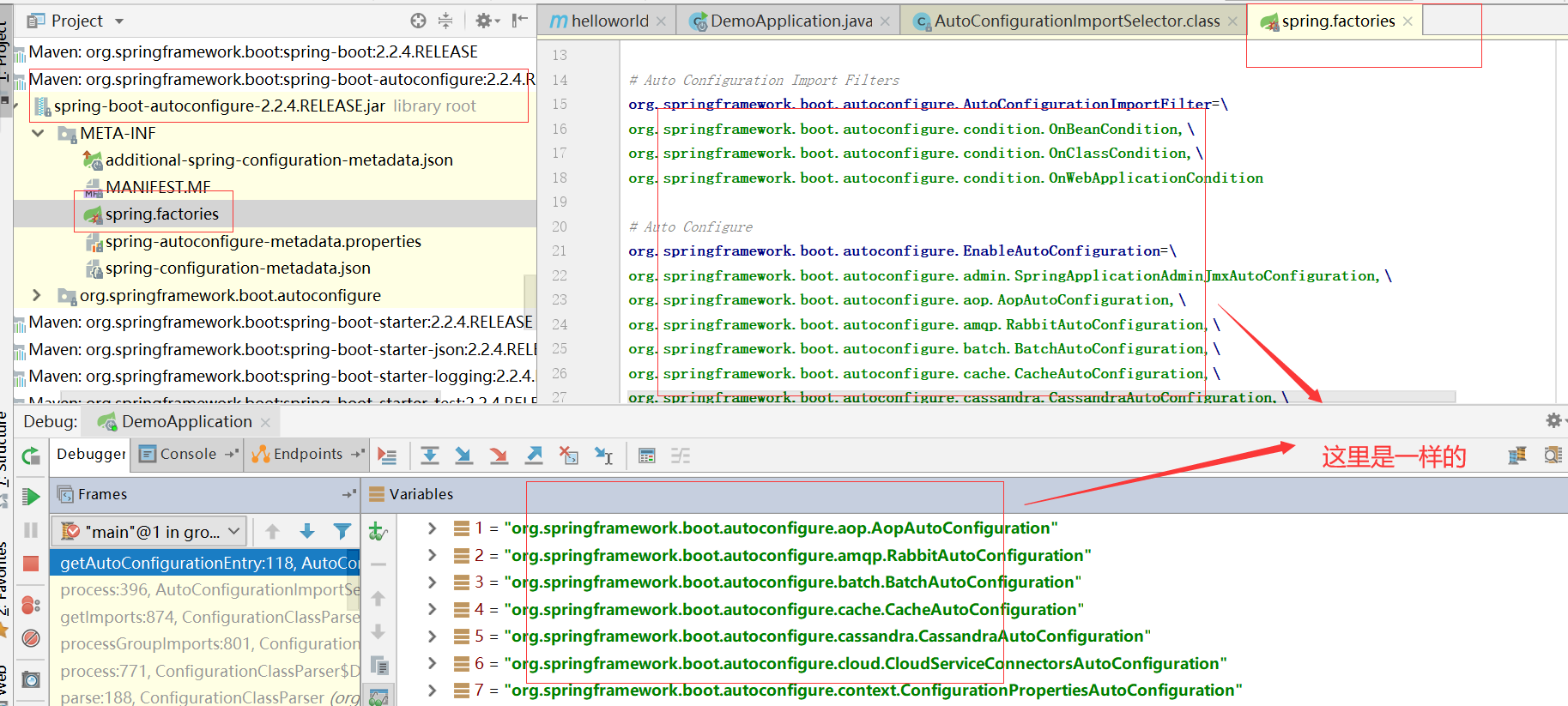Stop the debug session red square

[x=31, y=564]
